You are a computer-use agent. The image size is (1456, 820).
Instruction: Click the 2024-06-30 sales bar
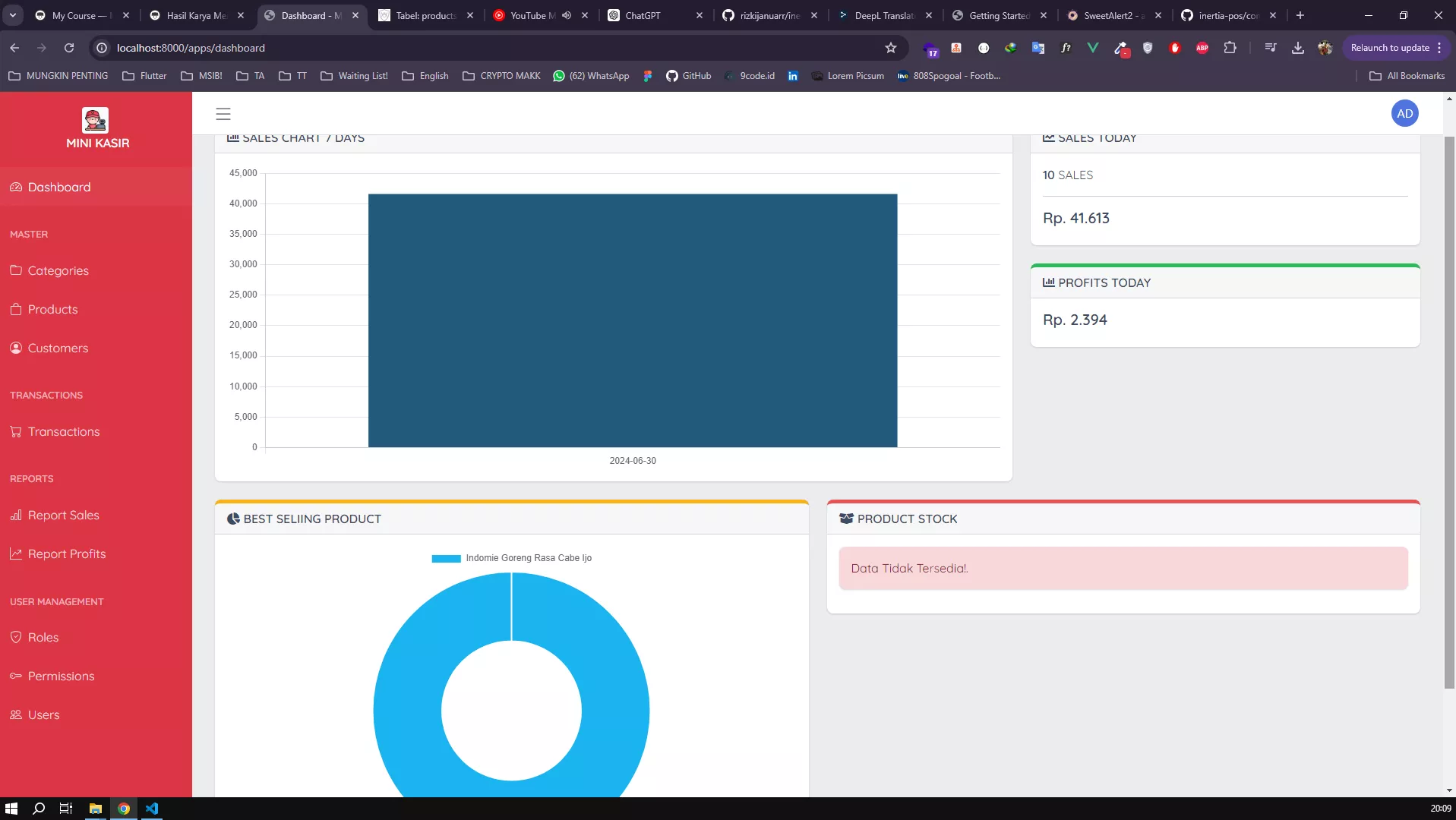tap(633, 320)
